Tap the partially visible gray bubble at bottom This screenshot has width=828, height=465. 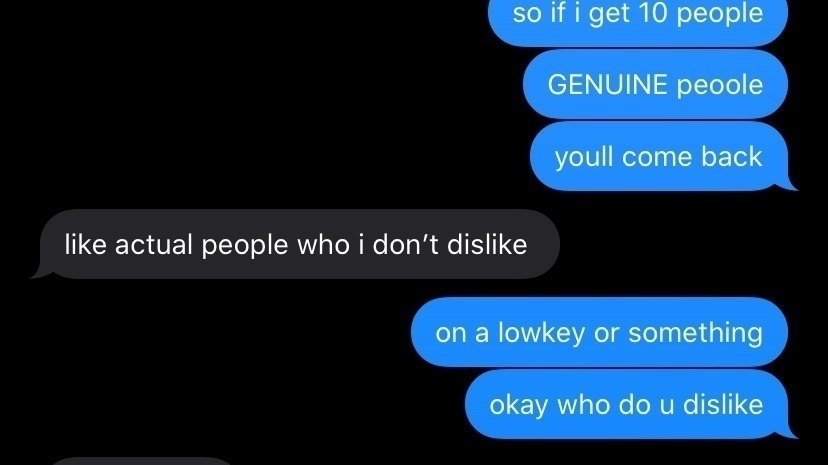point(140,461)
